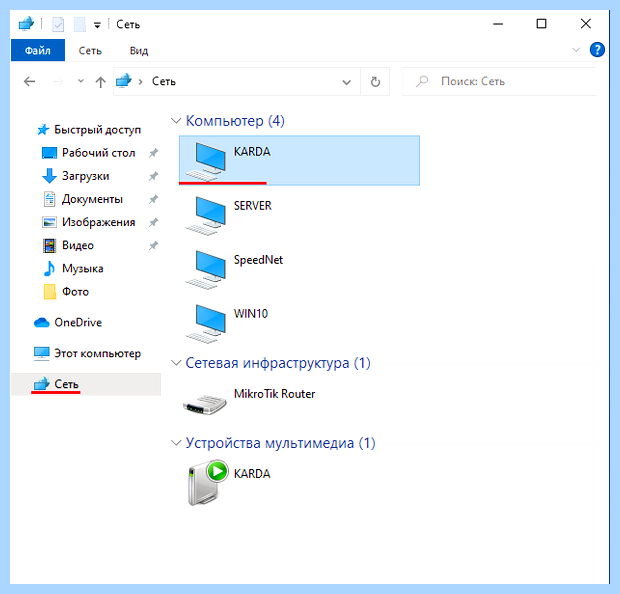Click the Рабочий стол desktop icon

49,153
